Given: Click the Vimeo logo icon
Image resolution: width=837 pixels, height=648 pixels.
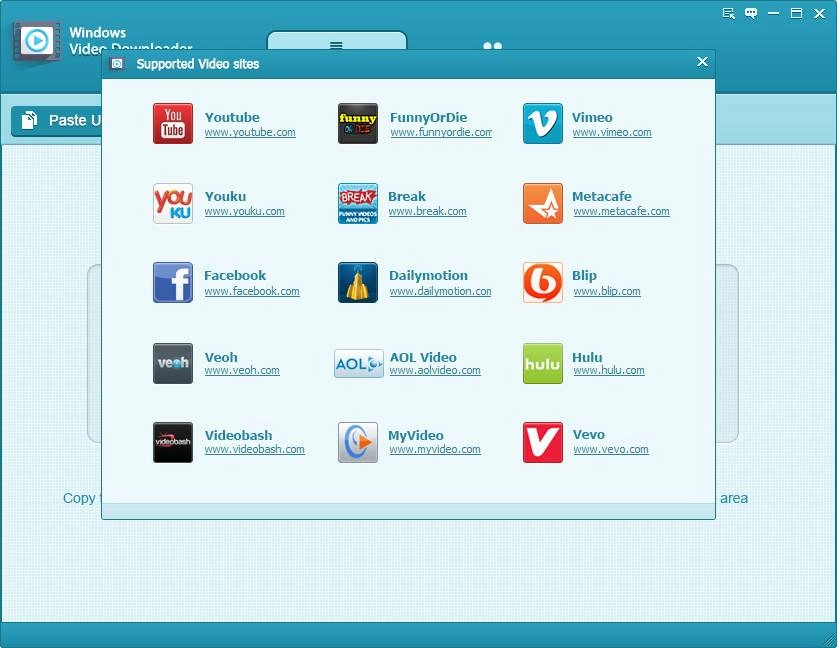Looking at the screenshot, I should pyautogui.click(x=543, y=123).
